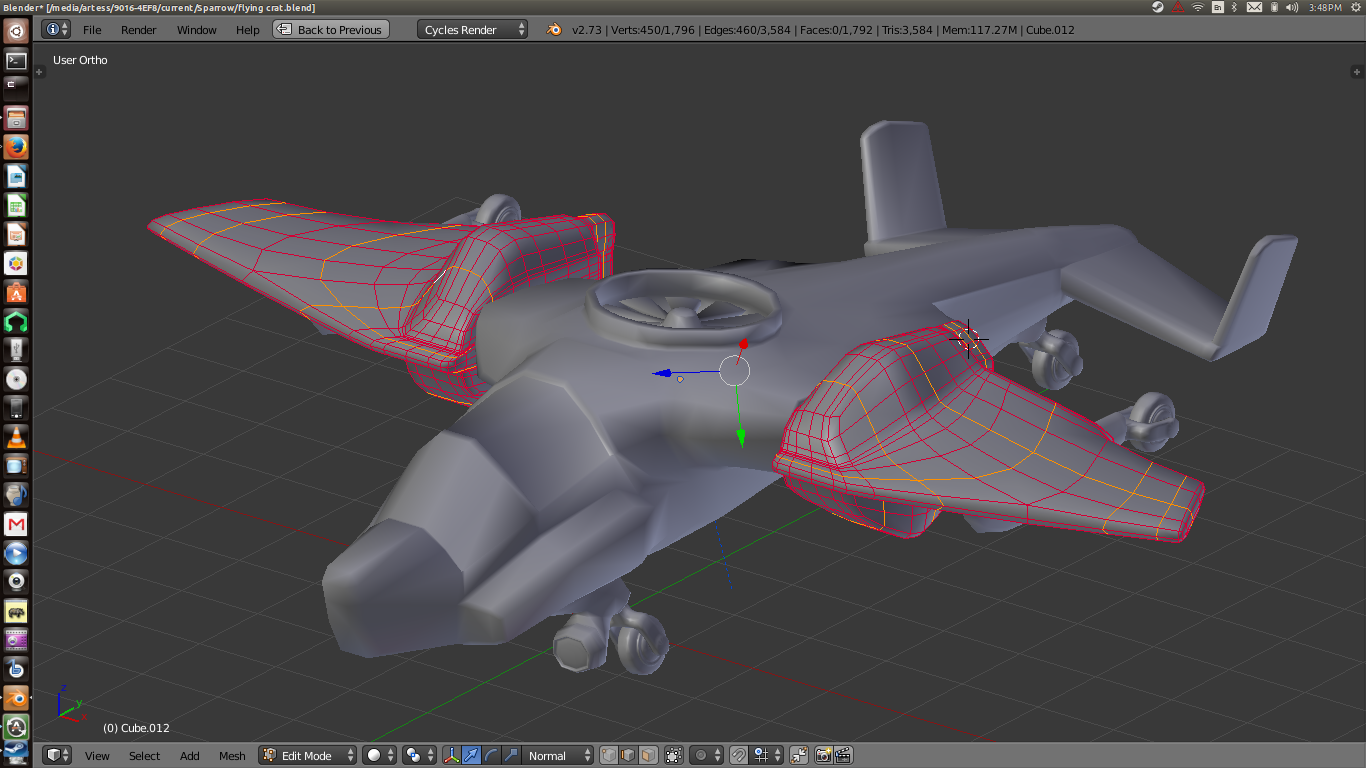This screenshot has height=768, width=1366.
Task: Toggle limit selection to visible
Action: (x=674, y=756)
